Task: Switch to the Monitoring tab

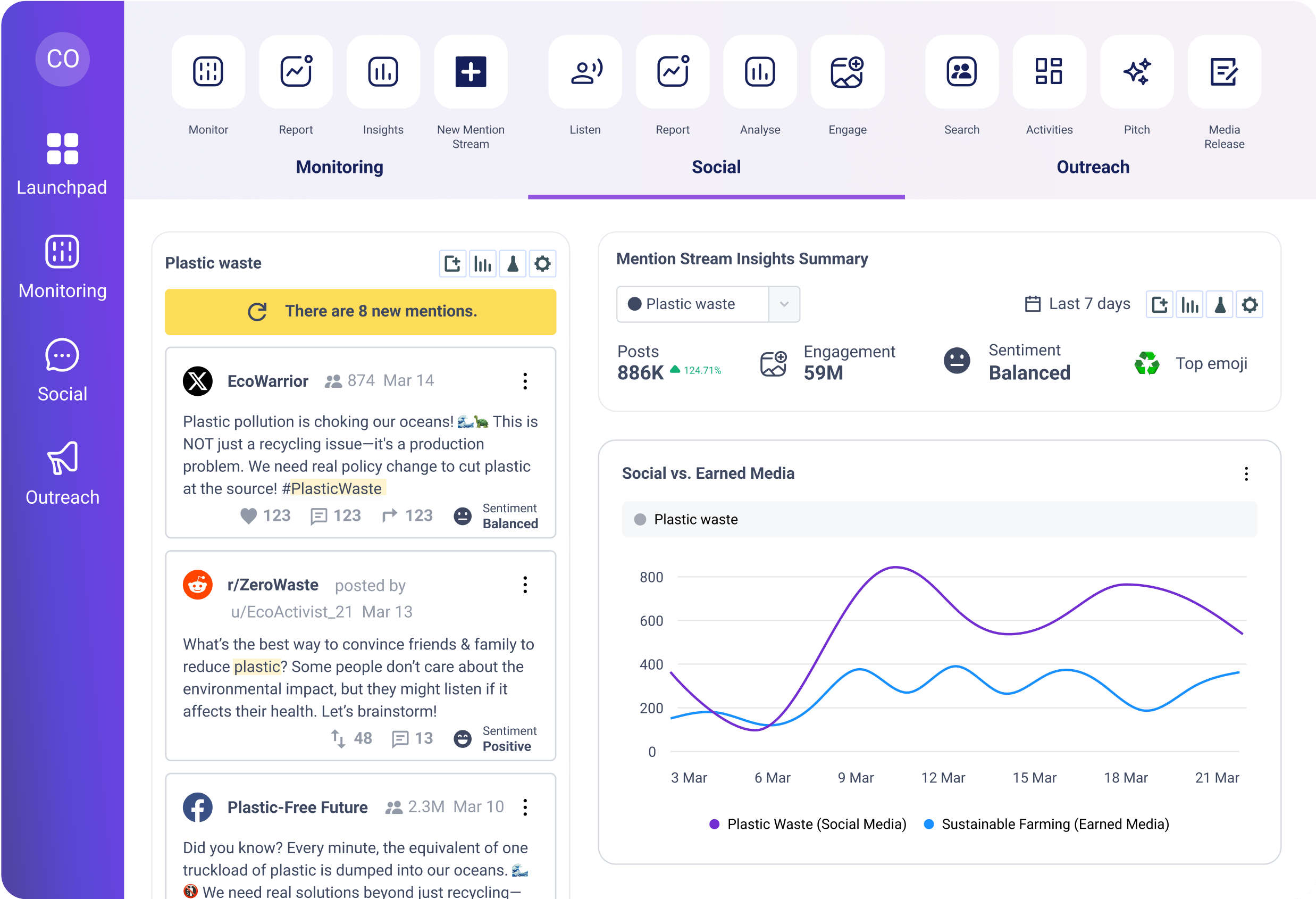Action: pos(339,167)
